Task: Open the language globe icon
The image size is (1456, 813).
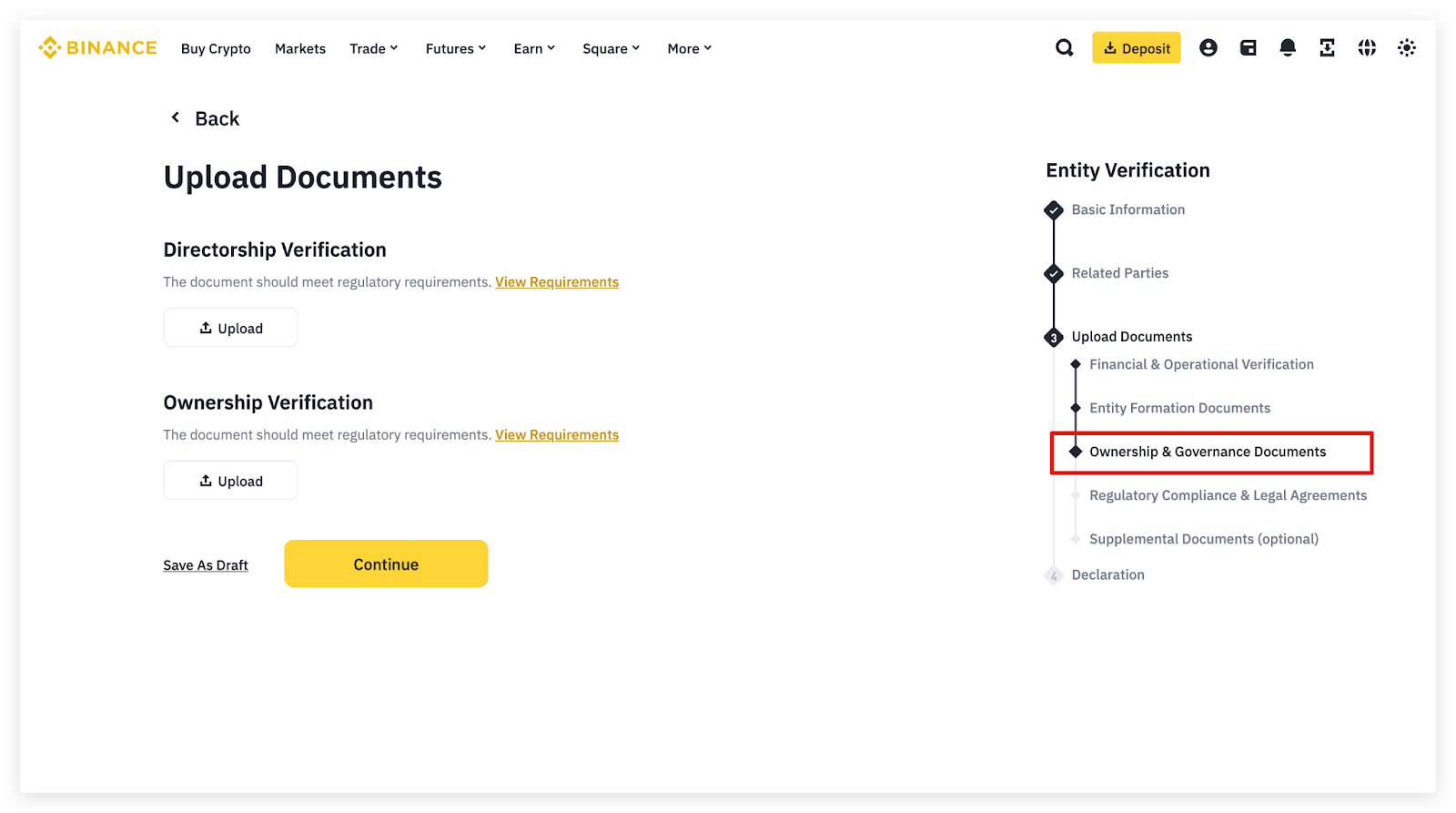Action: pos(1367,48)
